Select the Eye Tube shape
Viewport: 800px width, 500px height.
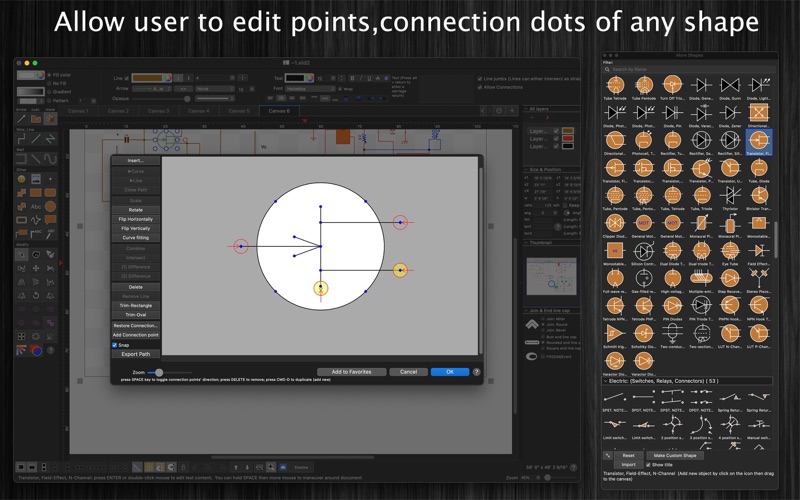[730, 251]
